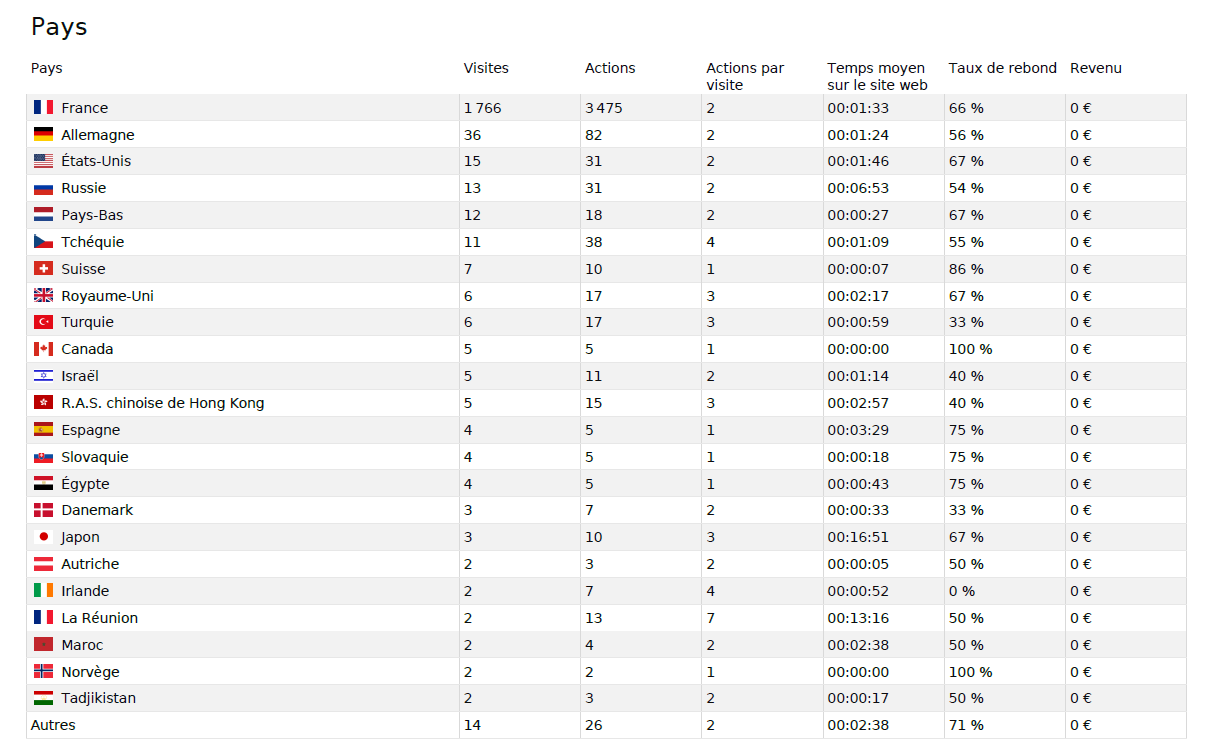Click the Allemagne flag icon
This screenshot has height=751, width=1205.
(x=43, y=135)
